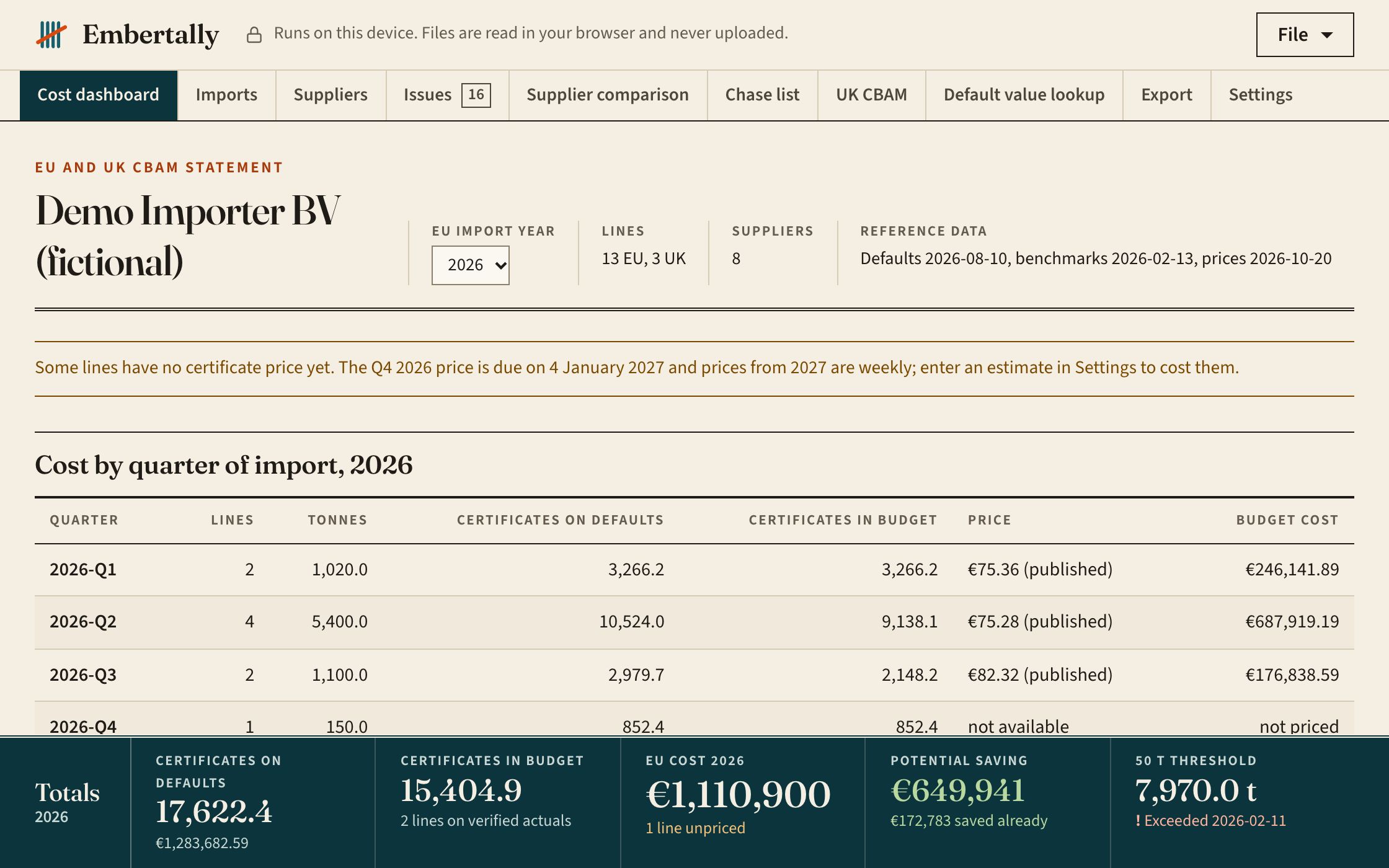Click the '€82.32 (published)' price cell
The width and height of the screenshot is (1389, 868).
click(x=1041, y=675)
